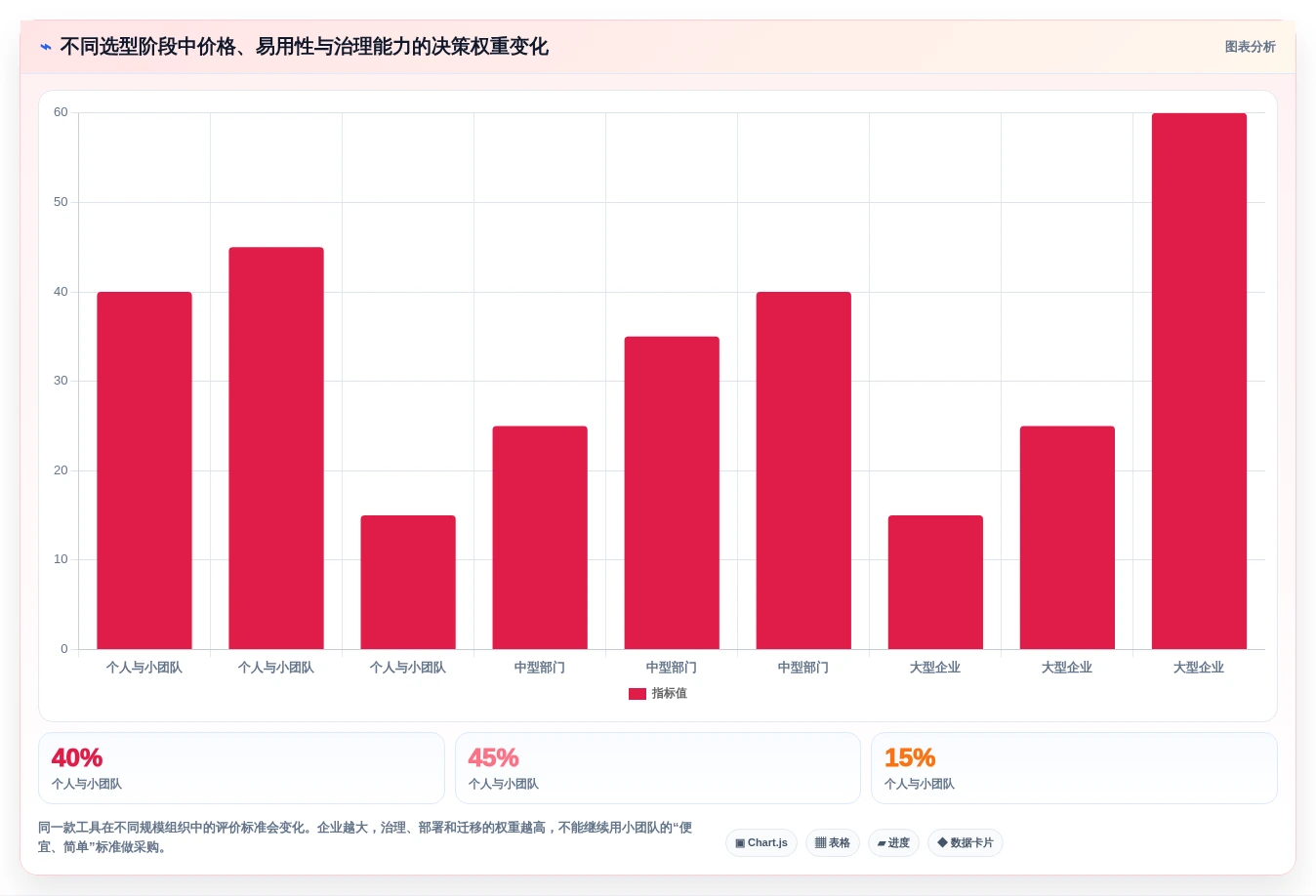
Task: Select the 数据卡片 tag chip
Action: pyautogui.click(x=966, y=843)
